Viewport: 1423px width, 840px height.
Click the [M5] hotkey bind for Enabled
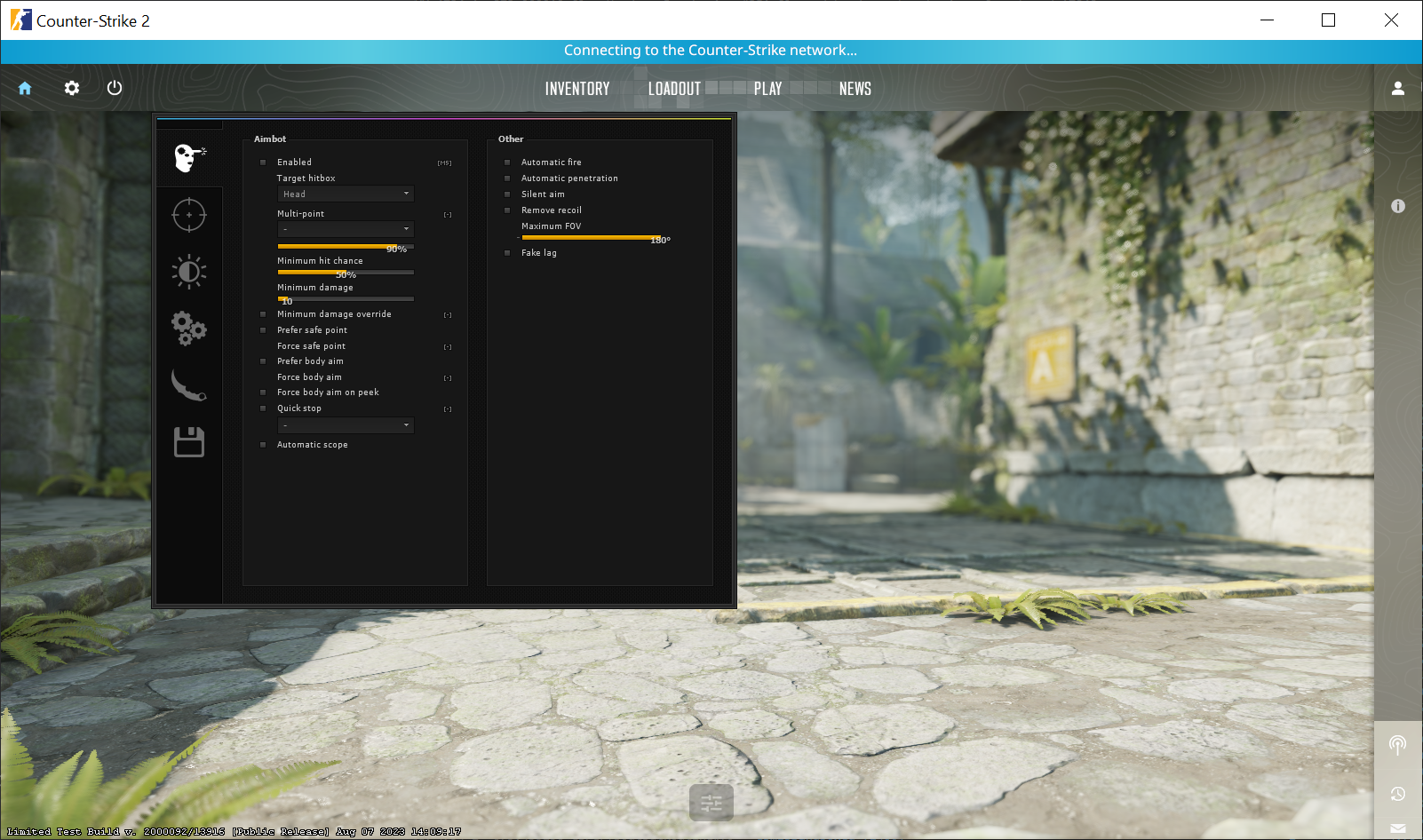coord(444,163)
